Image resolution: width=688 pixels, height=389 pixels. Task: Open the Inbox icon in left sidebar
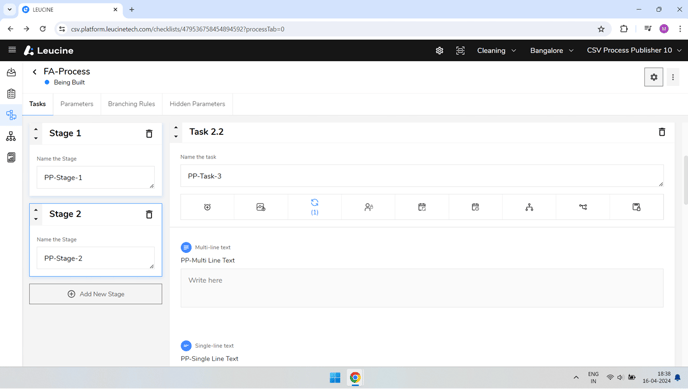pyautogui.click(x=11, y=72)
